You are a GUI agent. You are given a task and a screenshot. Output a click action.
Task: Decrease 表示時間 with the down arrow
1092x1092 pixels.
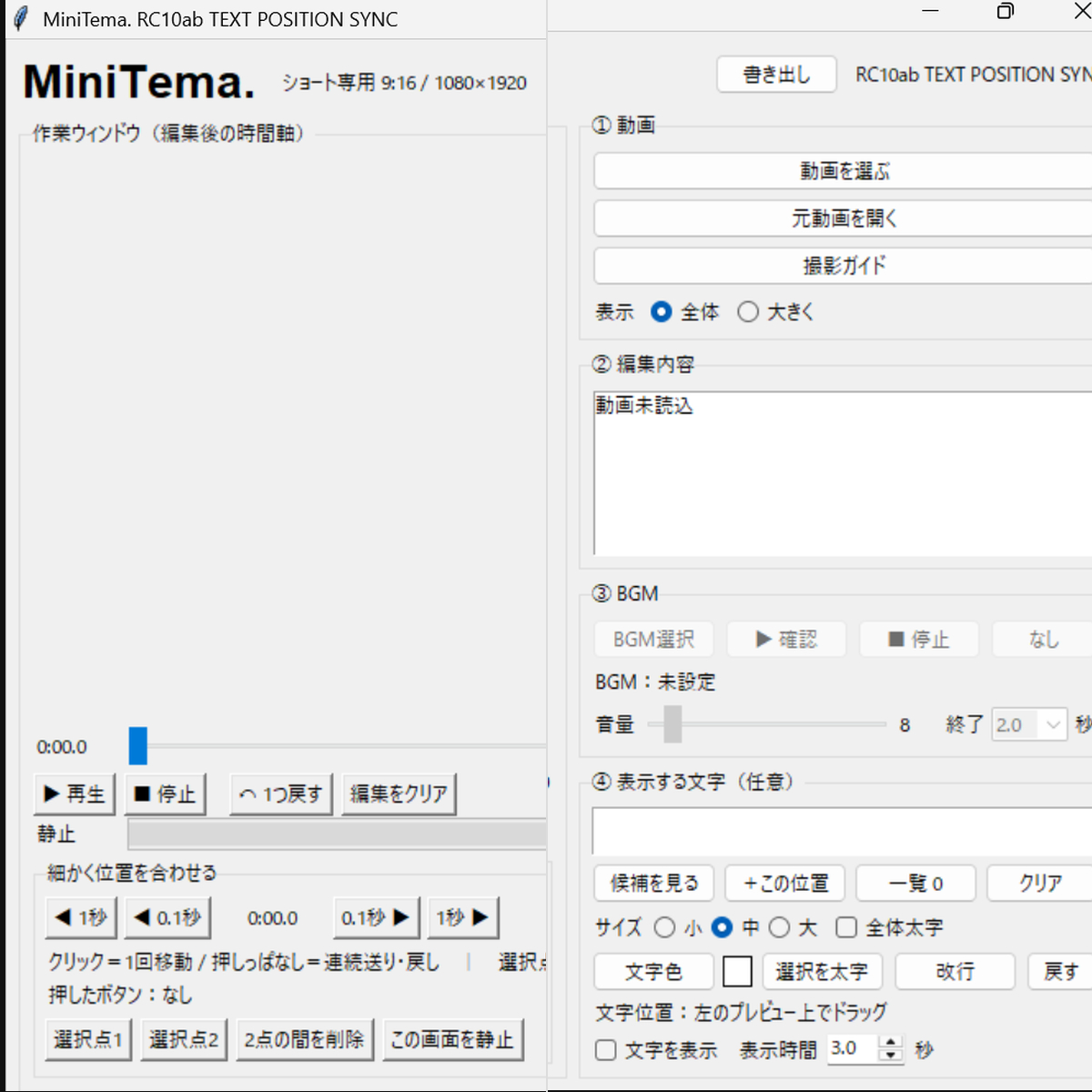tap(891, 1056)
